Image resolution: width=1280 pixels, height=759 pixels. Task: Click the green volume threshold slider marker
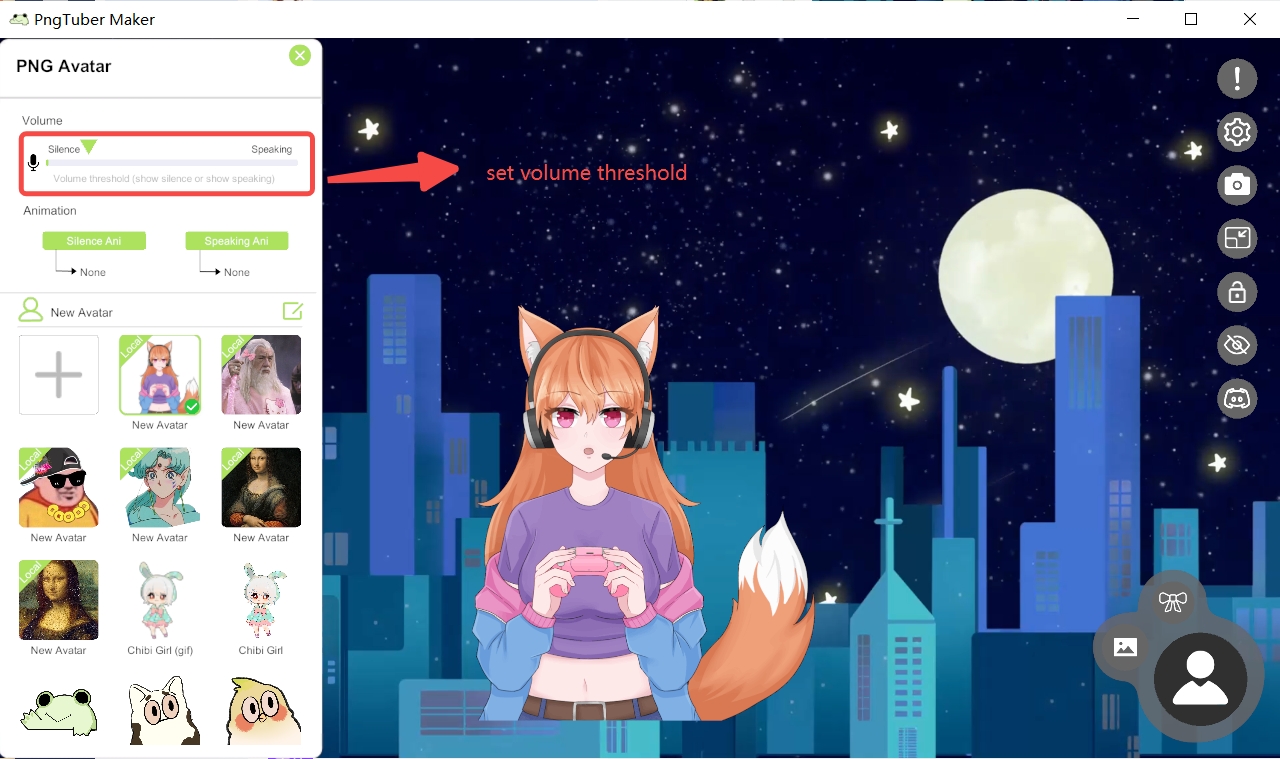click(x=88, y=148)
